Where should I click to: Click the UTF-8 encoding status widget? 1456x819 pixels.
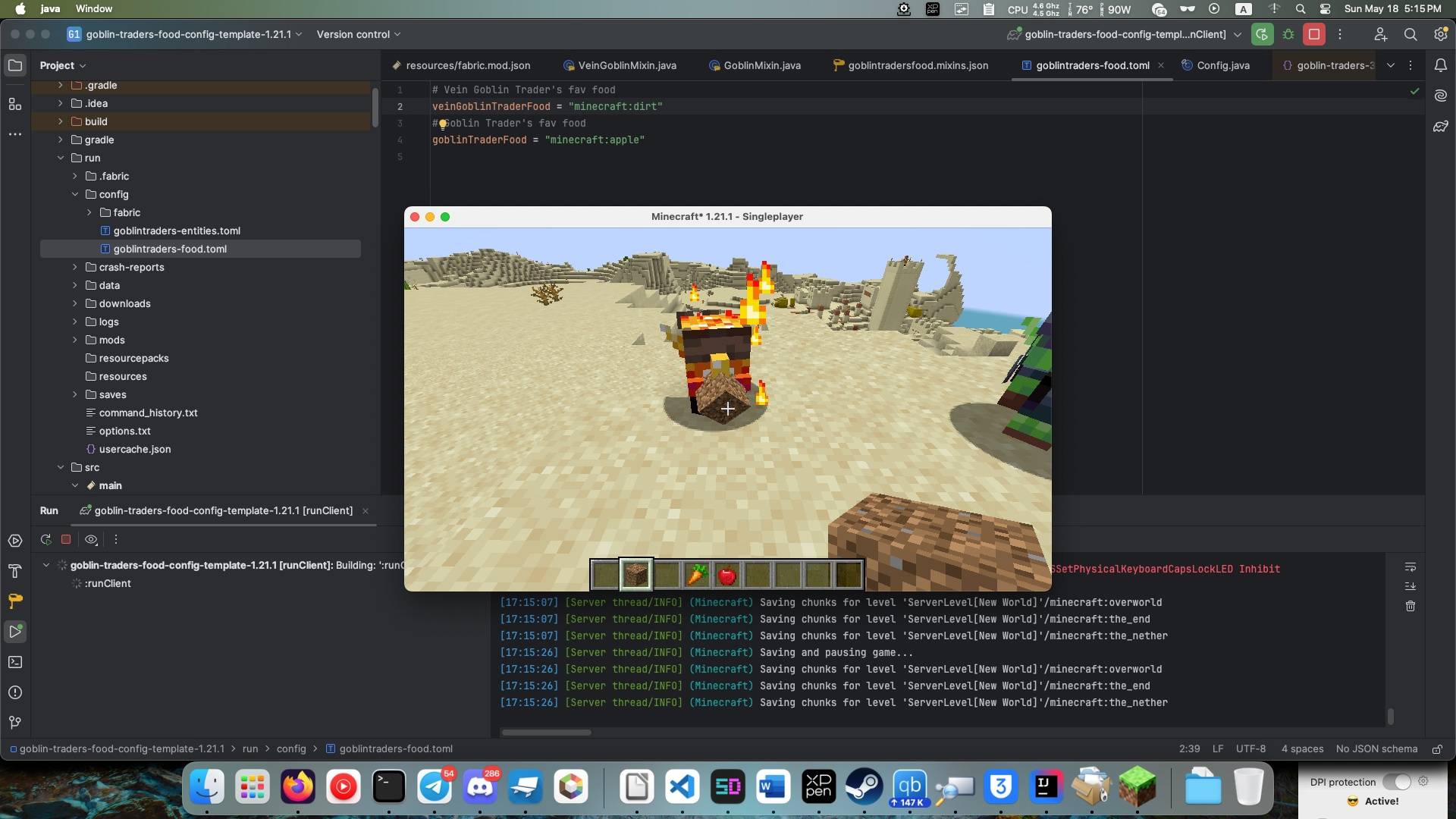coord(1250,749)
